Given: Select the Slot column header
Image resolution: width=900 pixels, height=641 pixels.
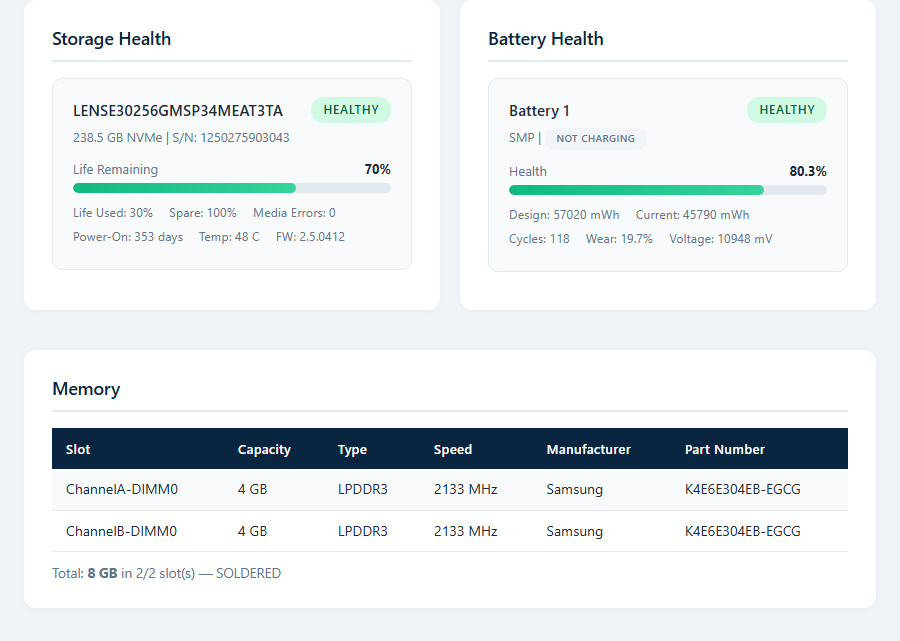Looking at the screenshot, I should coord(78,449).
